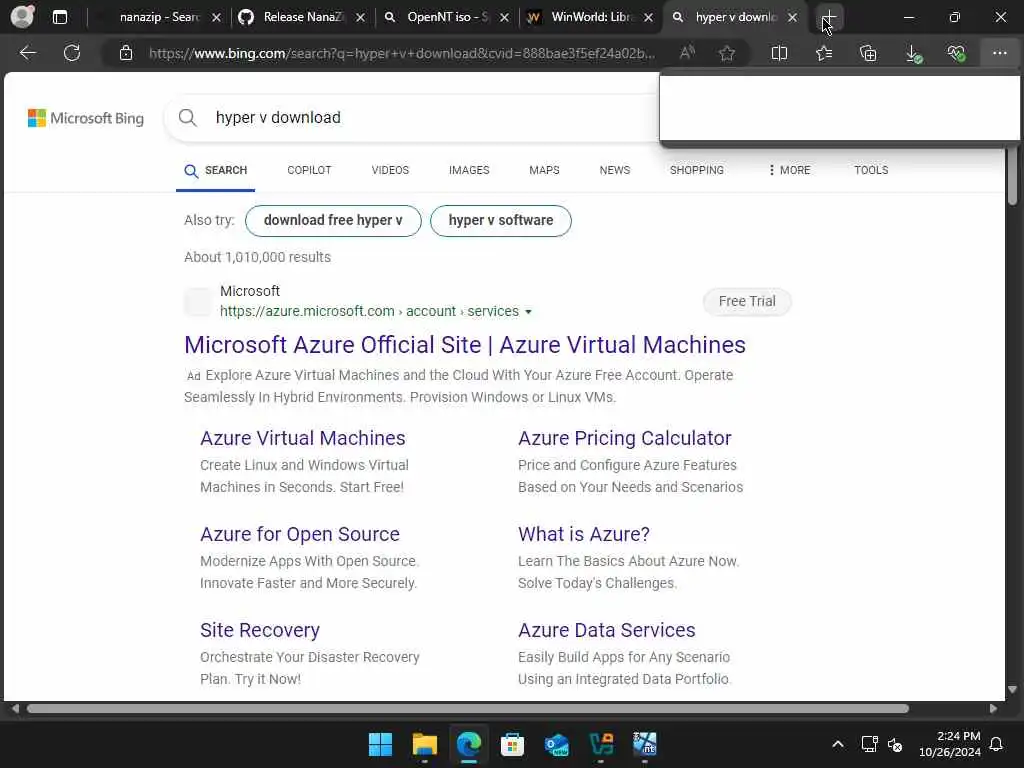Open Azure Data Services link
Viewport: 1024px width, 768px height.
607,630
